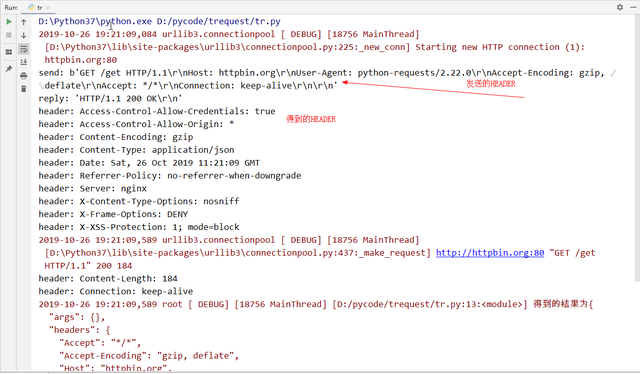Click the 'header: Date: Sat, 26 Oct 2019' line
Screen dimensions: 640x374
[x=149, y=163]
